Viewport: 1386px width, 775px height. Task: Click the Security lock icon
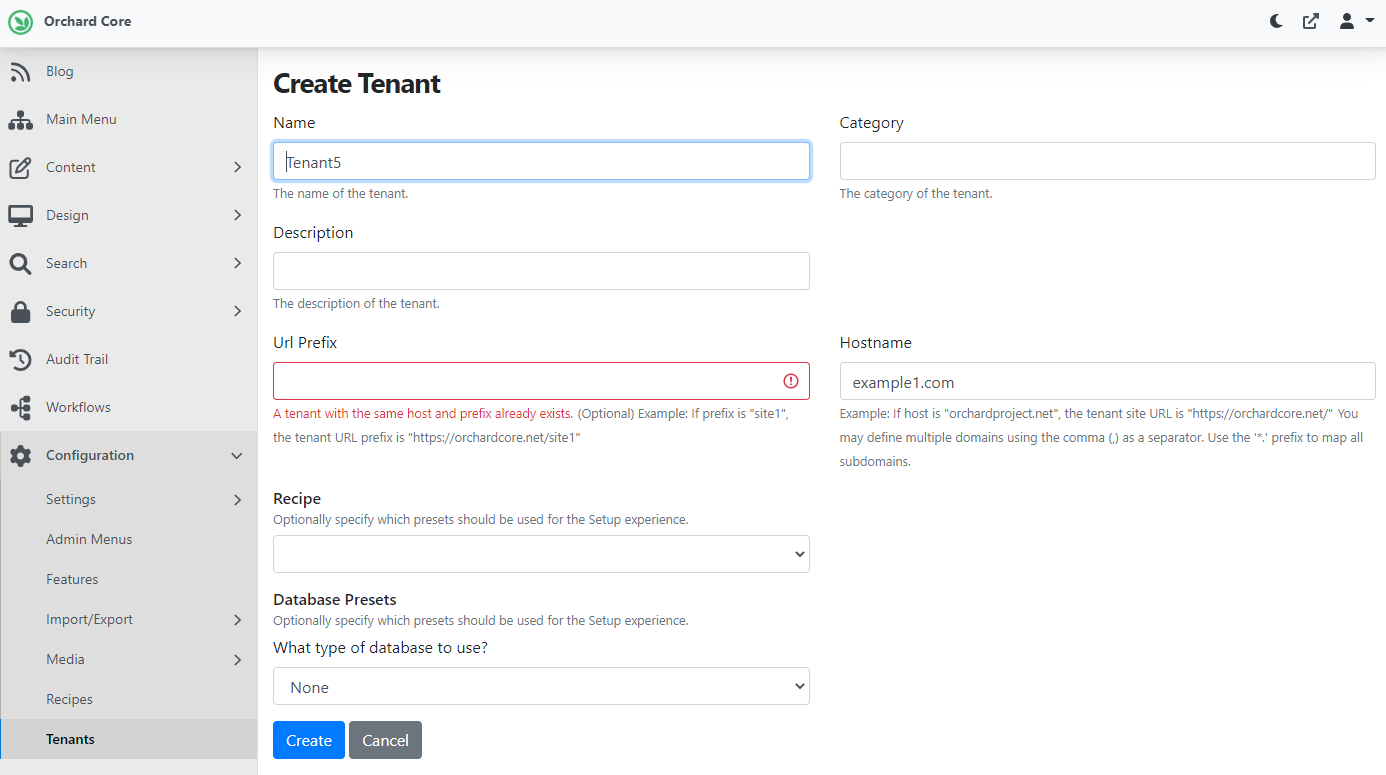pyautogui.click(x=20, y=312)
